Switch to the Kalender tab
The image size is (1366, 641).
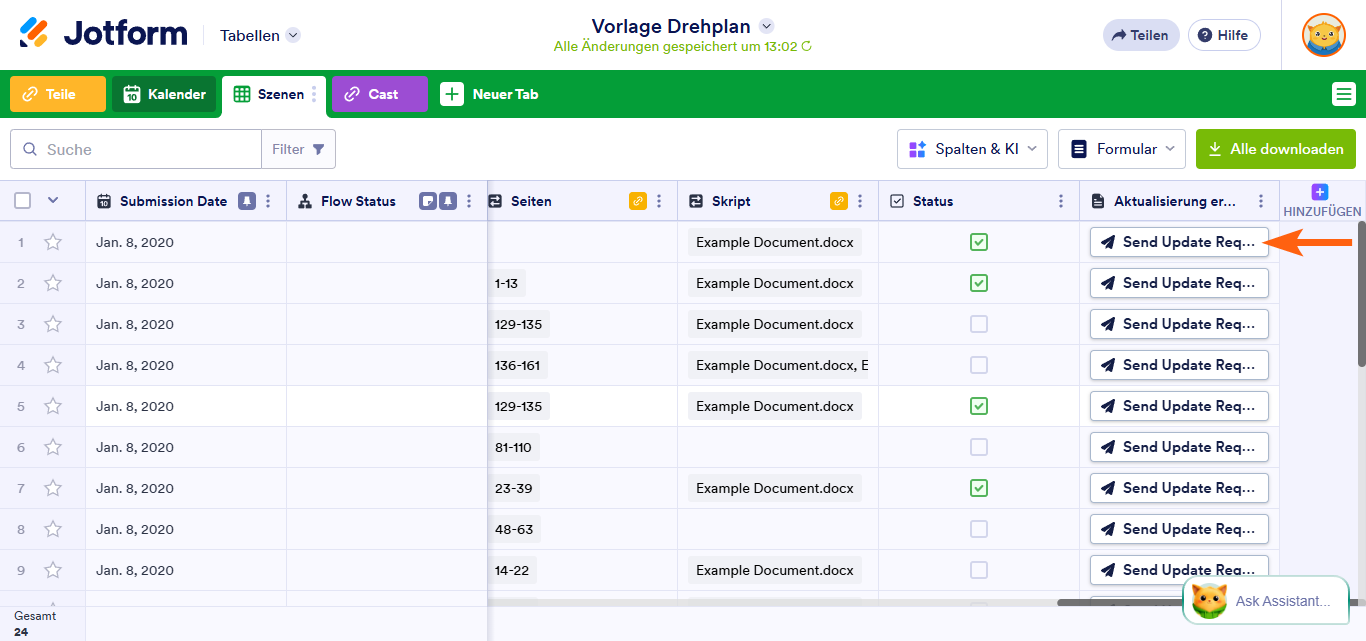[163, 93]
